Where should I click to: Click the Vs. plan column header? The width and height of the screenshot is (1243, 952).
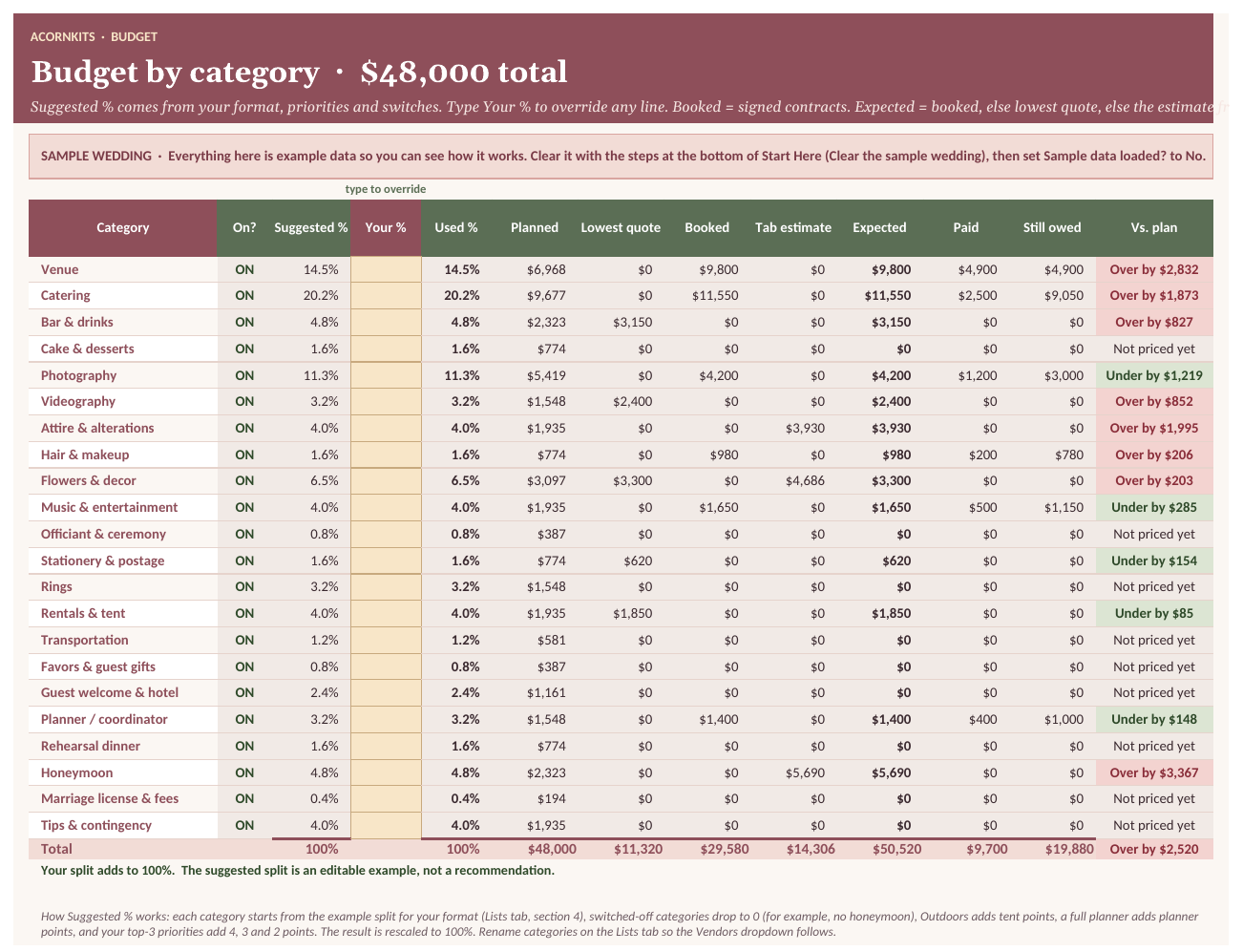pos(1154,227)
